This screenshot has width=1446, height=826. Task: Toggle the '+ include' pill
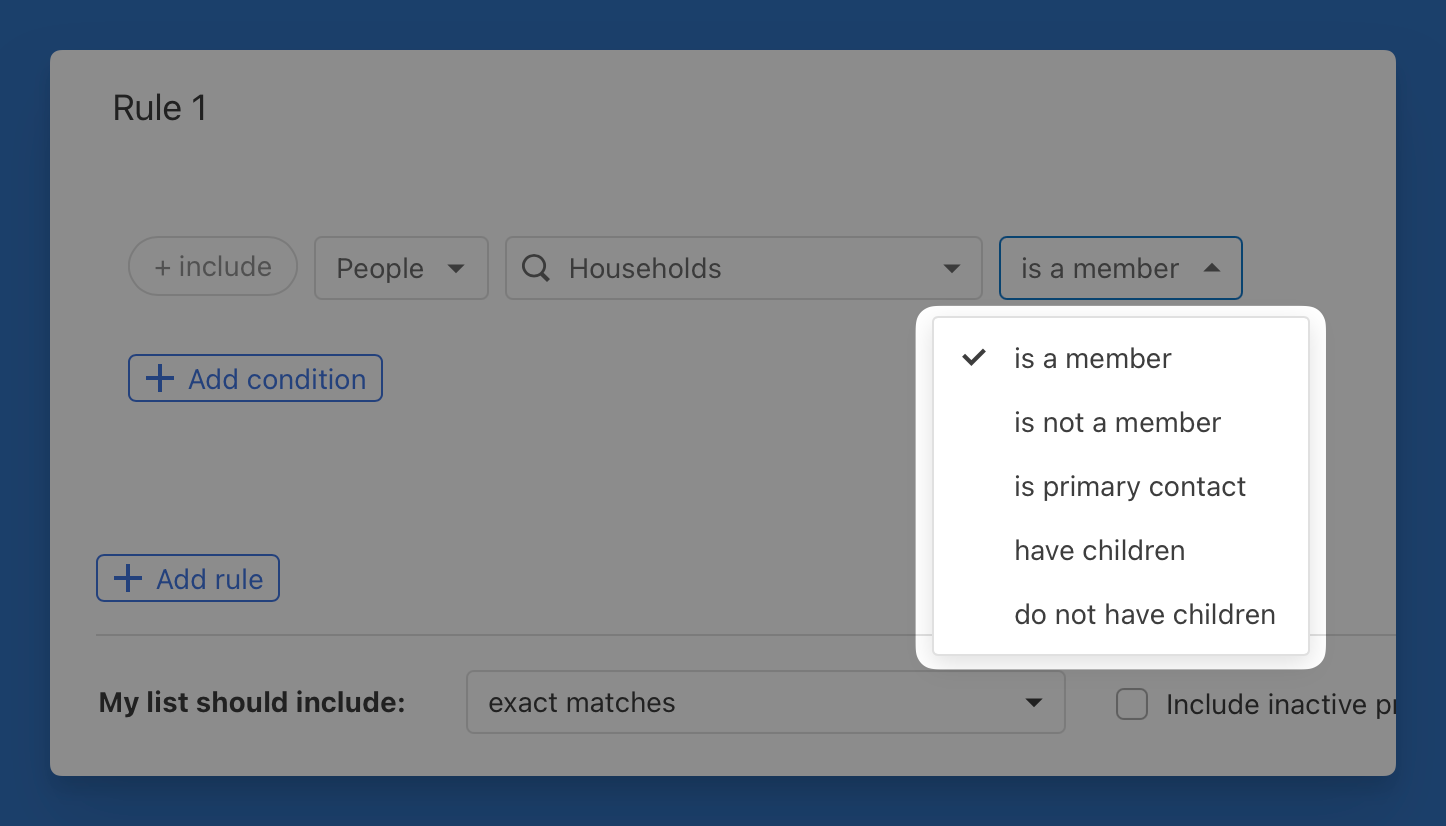(x=213, y=267)
